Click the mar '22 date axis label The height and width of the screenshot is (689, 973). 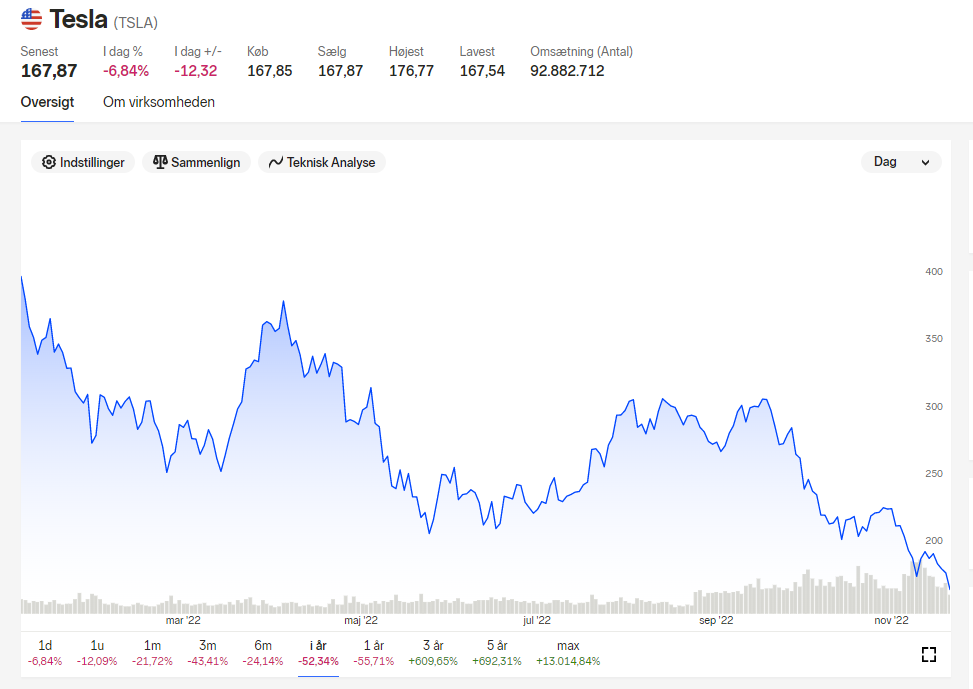tap(183, 620)
